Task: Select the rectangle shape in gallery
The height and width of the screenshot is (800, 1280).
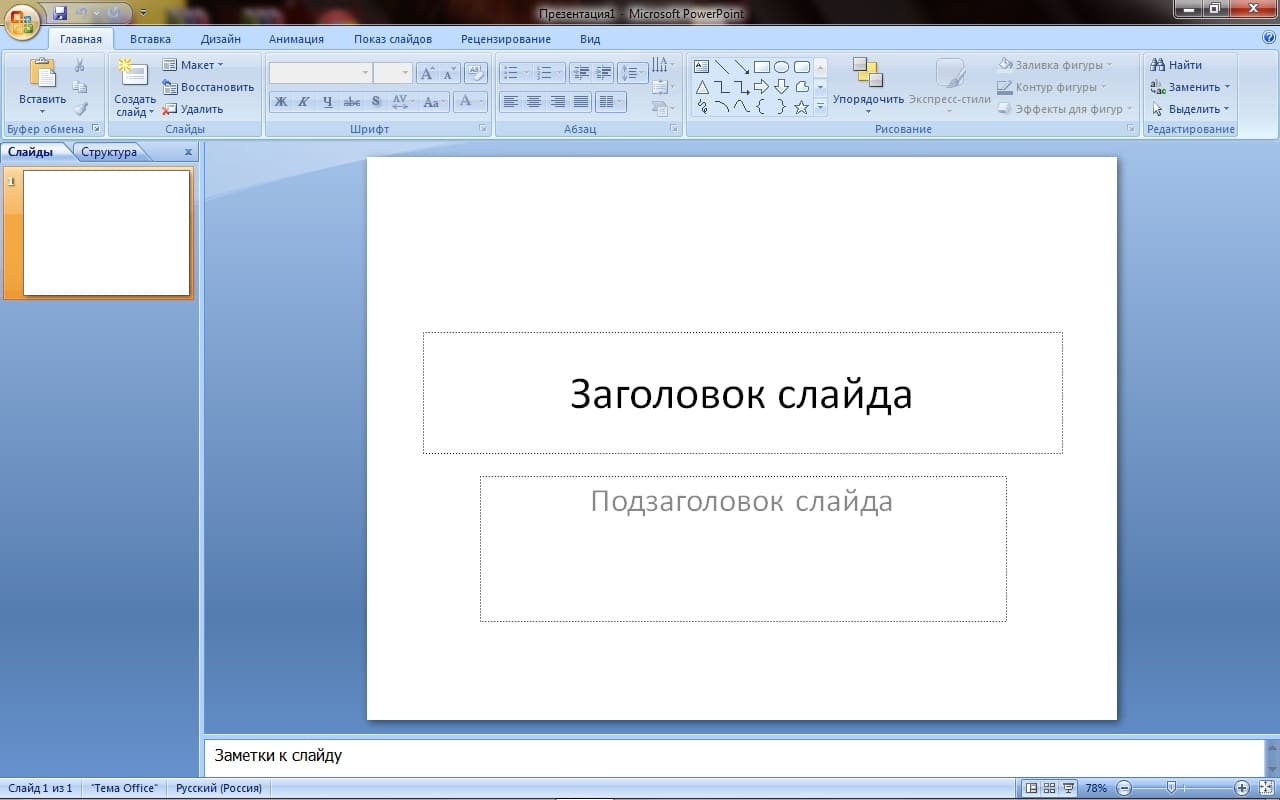Action: (761, 67)
